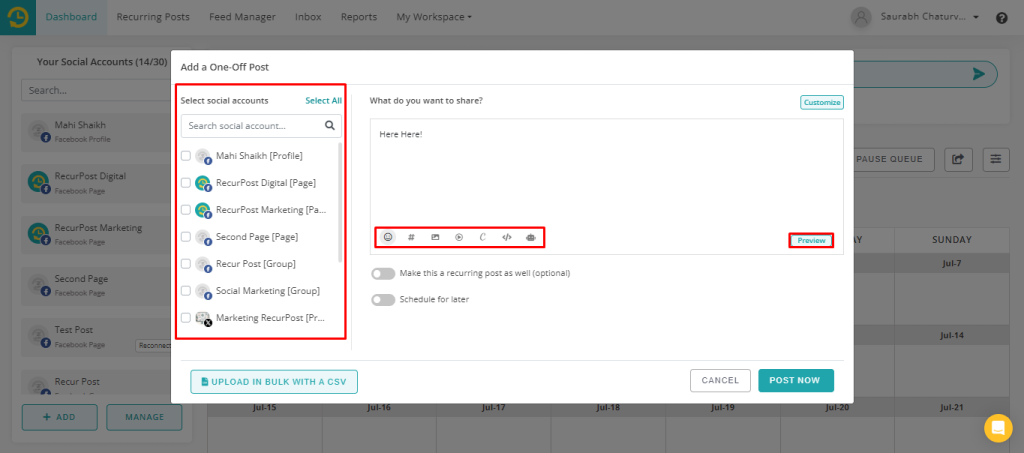The image size is (1024, 453).
Task: Check the Second Page [Page] checkbox
Action: coord(186,237)
